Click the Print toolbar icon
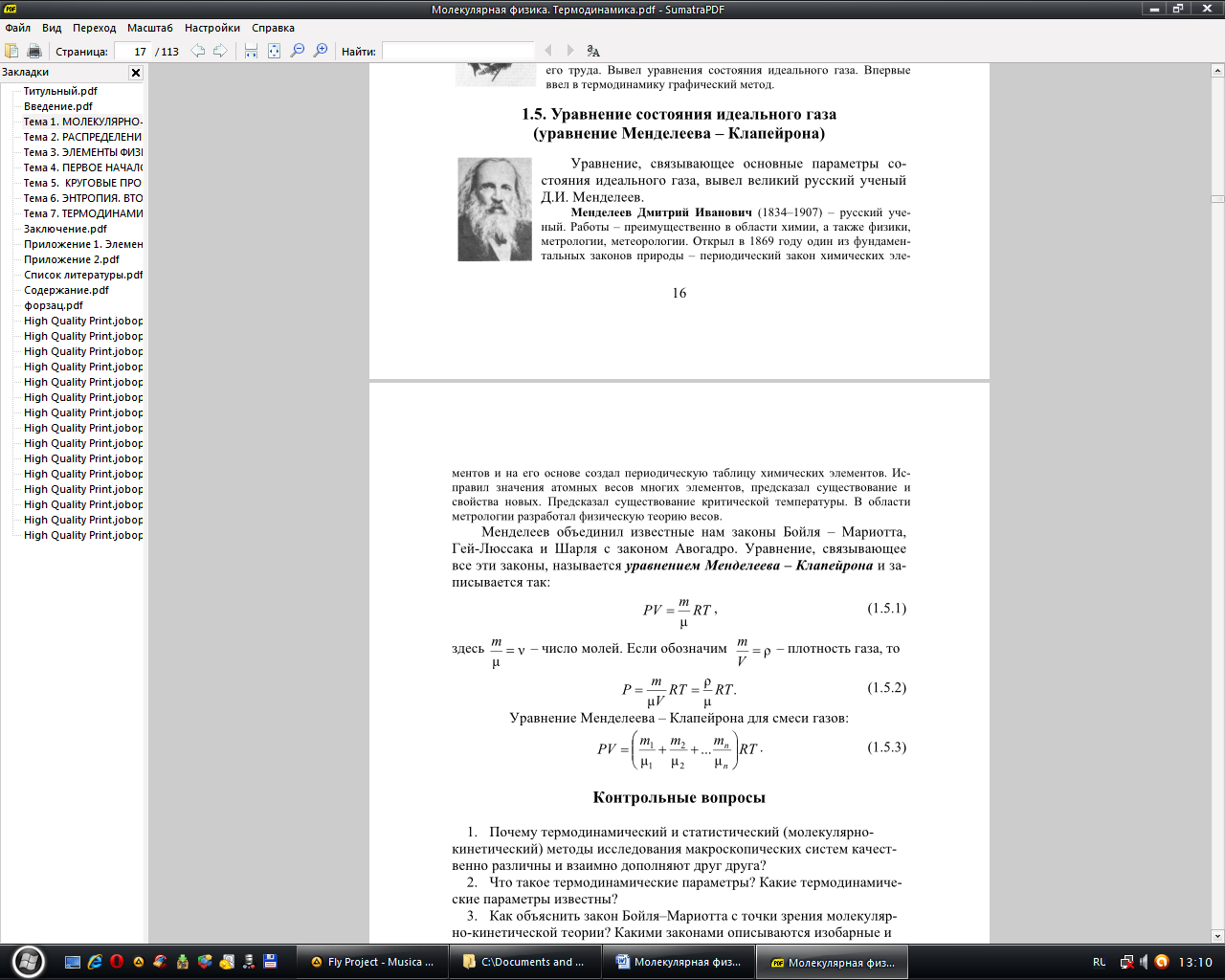This screenshot has height=980, width=1225. tap(34, 51)
